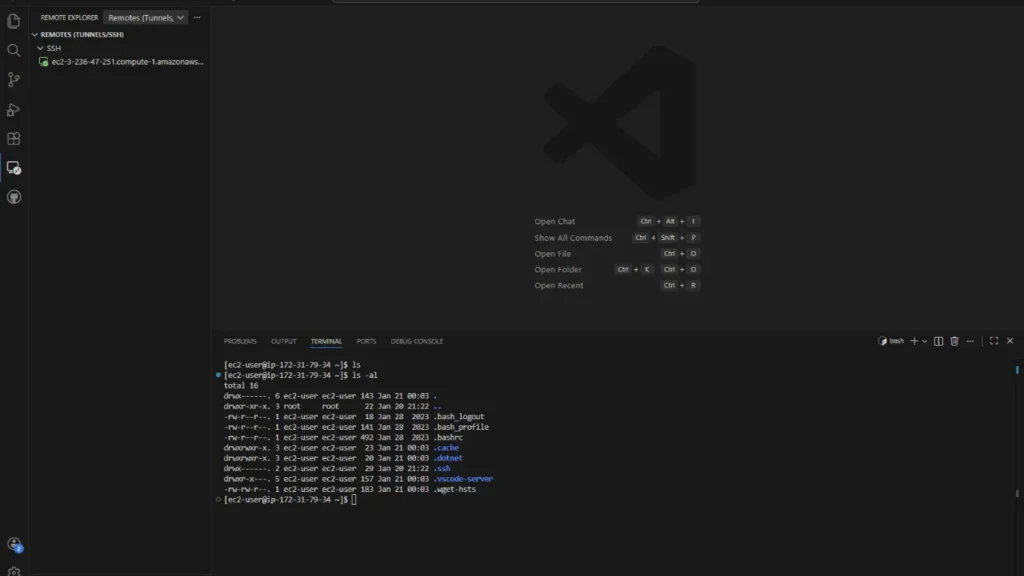Split the terminal pane

coord(938,341)
